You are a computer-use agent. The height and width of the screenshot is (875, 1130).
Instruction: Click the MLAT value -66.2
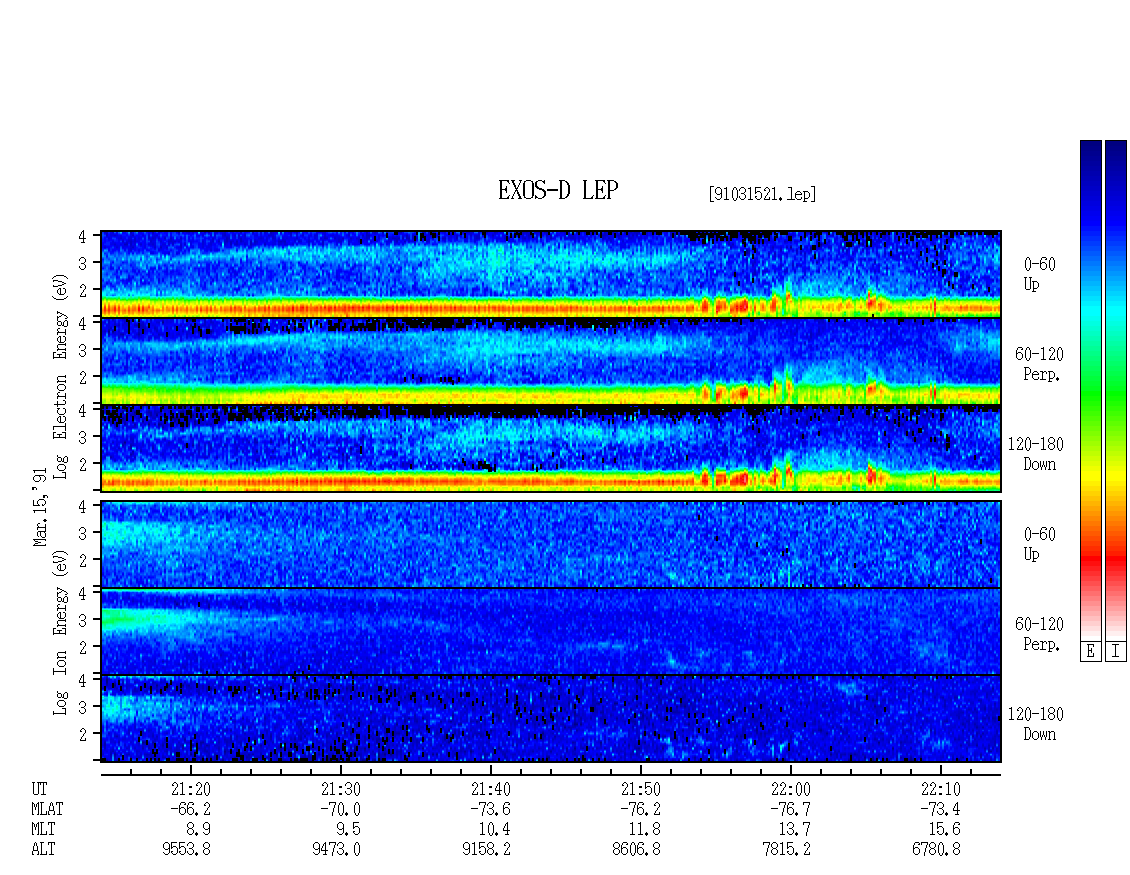point(190,809)
